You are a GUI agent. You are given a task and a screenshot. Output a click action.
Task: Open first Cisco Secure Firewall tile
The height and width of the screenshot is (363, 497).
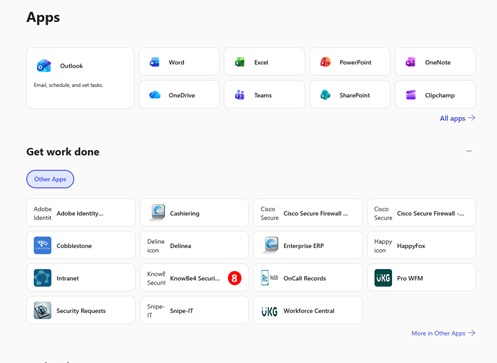(x=308, y=213)
